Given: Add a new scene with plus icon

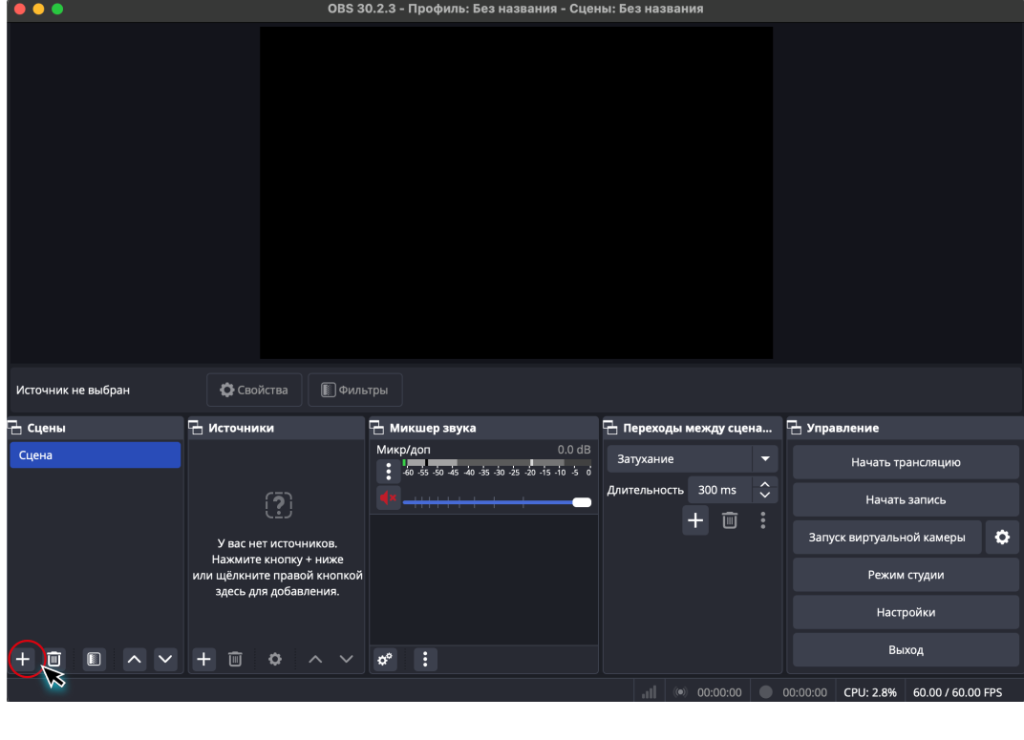Looking at the screenshot, I should coord(23,659).
